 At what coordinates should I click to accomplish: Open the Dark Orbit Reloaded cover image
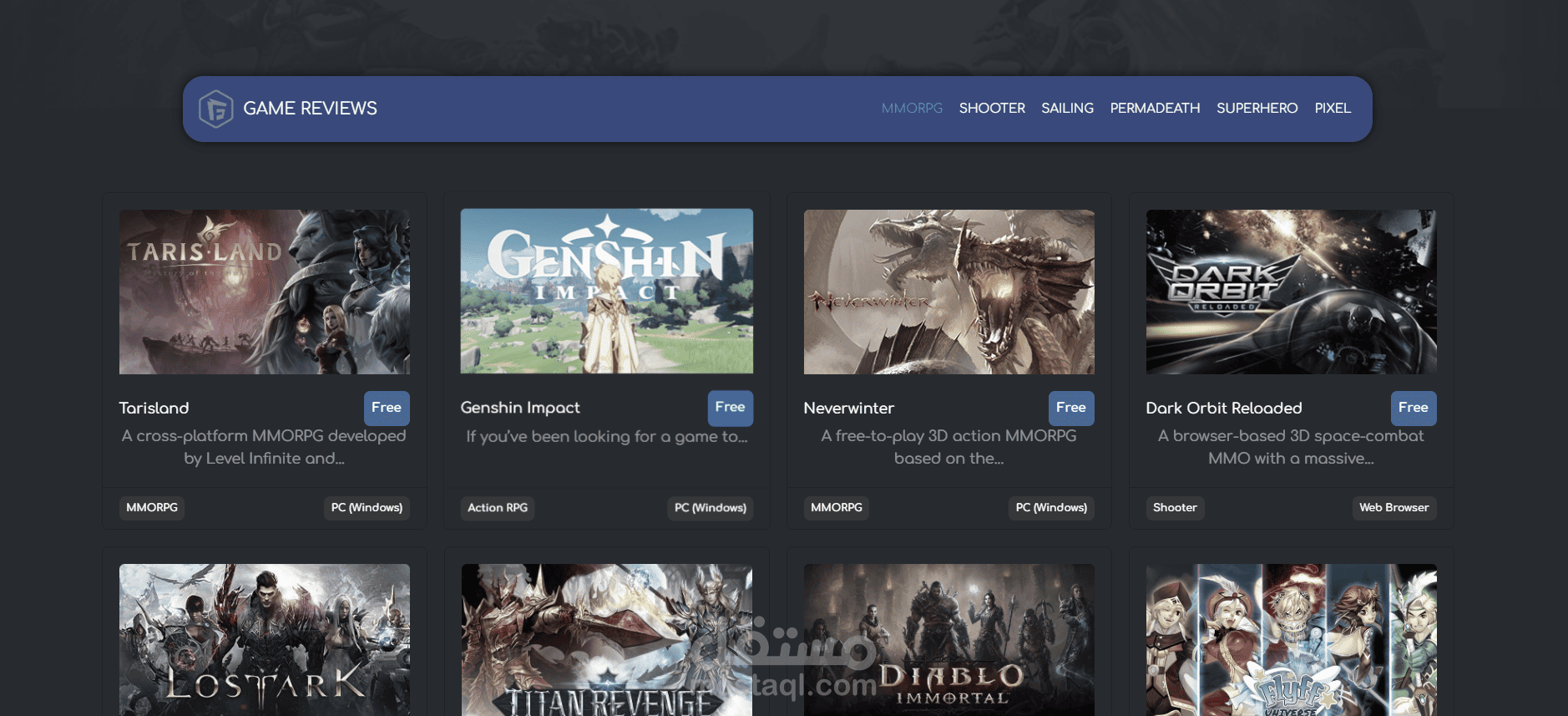(x=1292, y=292)
